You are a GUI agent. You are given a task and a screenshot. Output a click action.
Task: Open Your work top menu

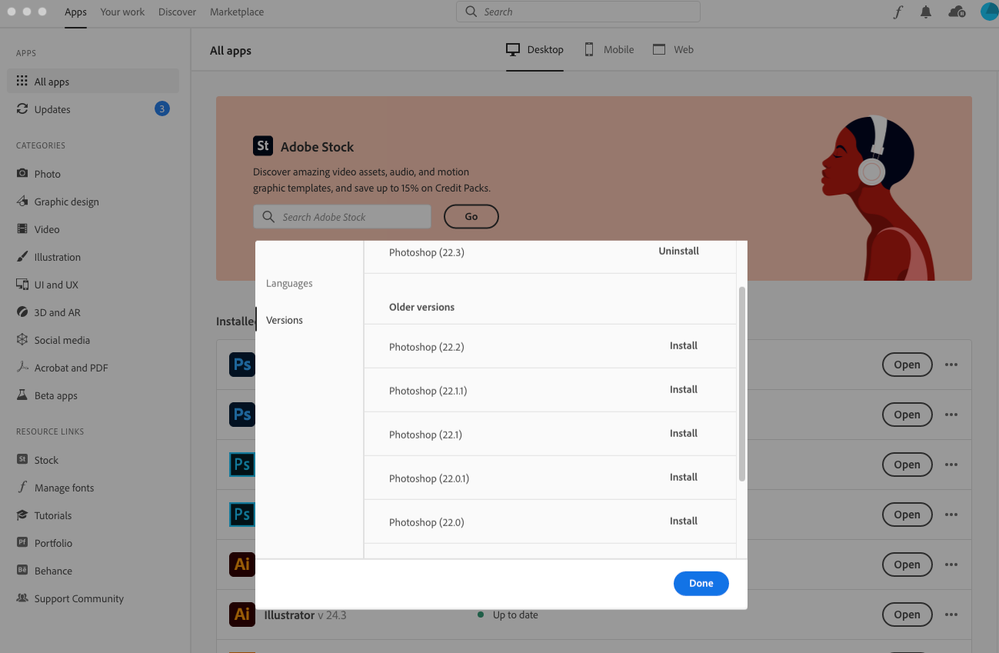(x=122, y=12)
